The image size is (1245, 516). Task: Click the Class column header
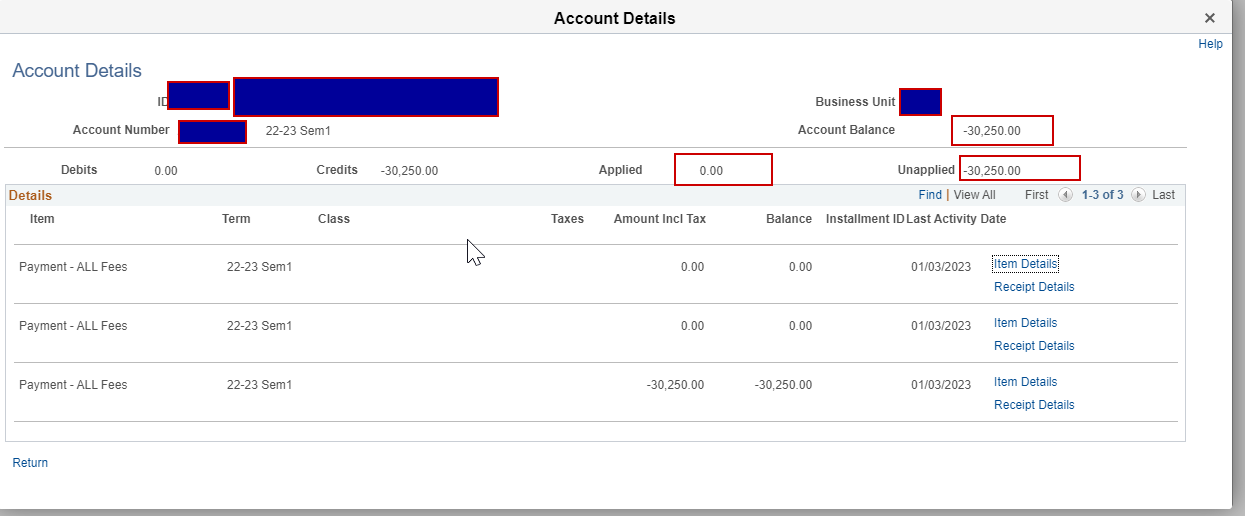pos(334,219)
